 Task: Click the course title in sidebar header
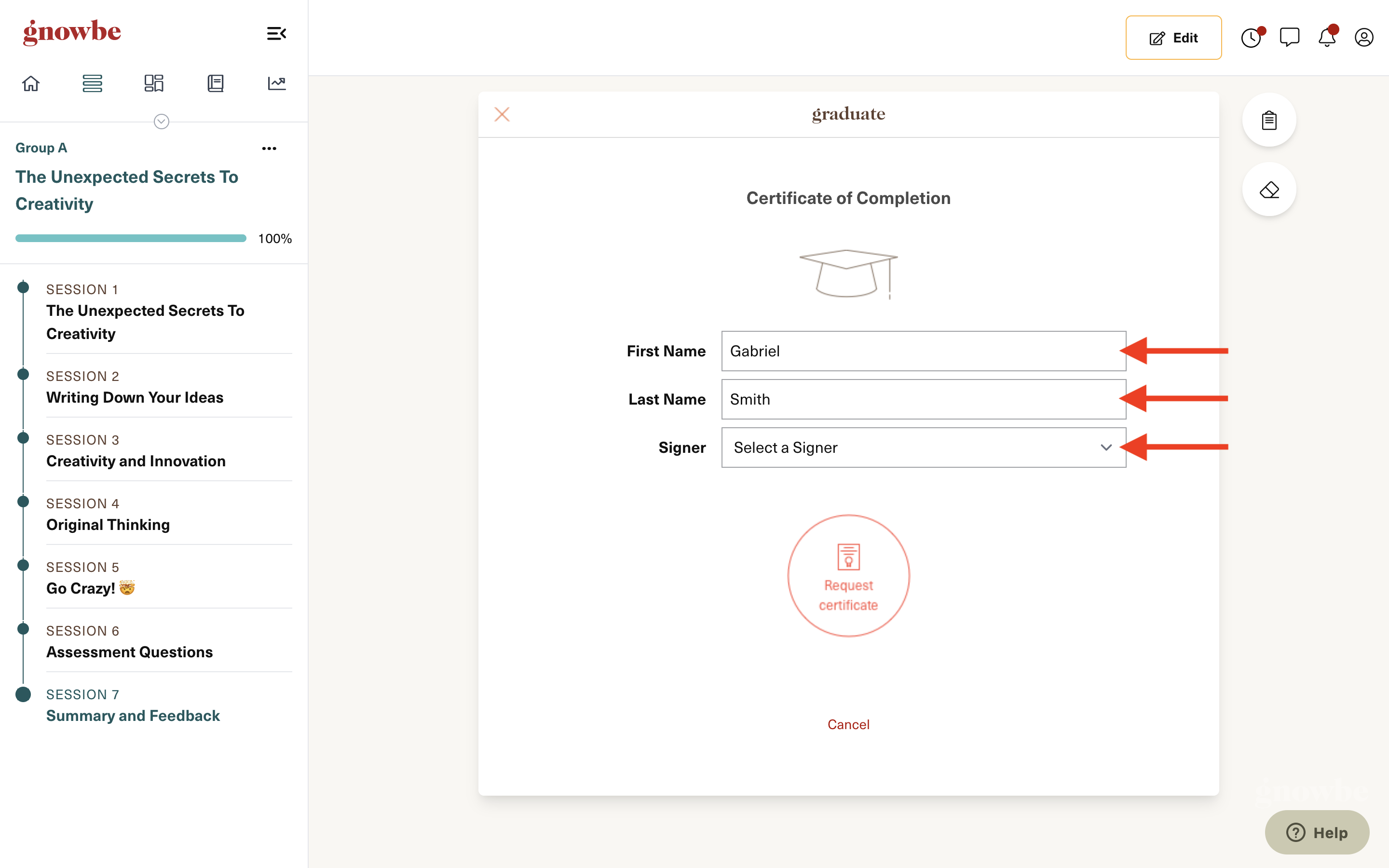coord(127,190)
